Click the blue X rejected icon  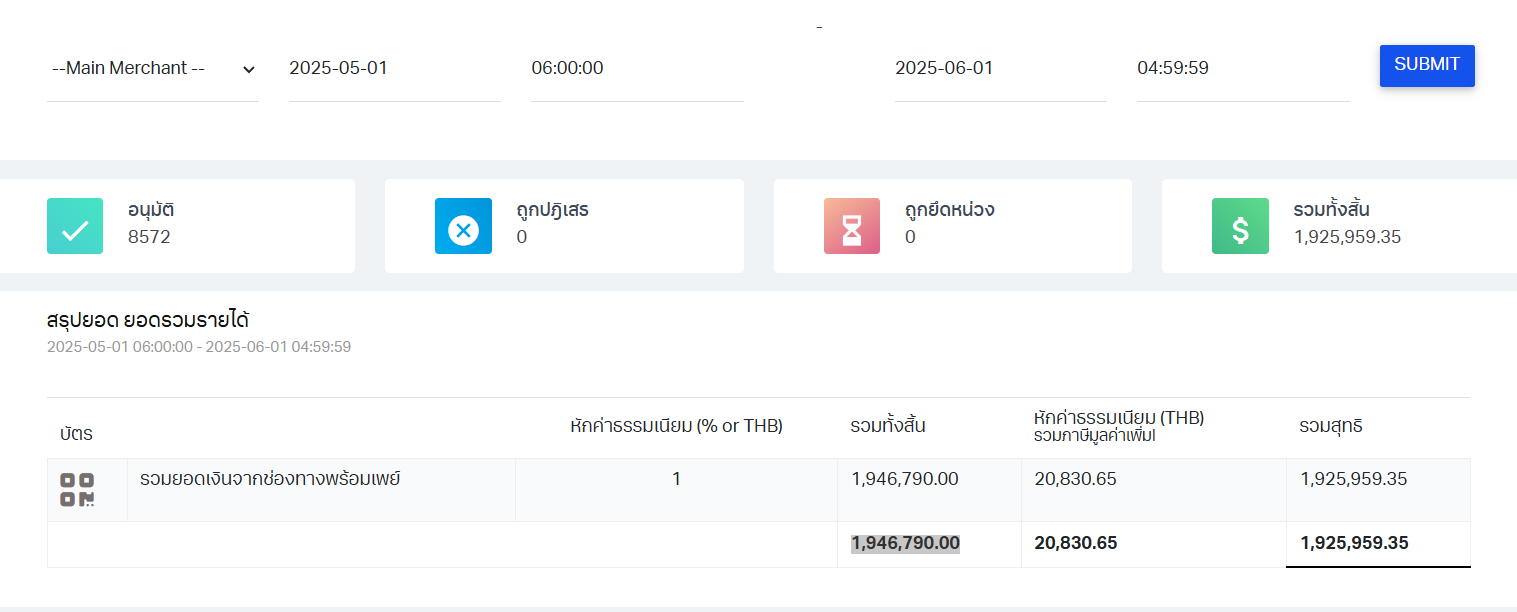coord(463,226)
